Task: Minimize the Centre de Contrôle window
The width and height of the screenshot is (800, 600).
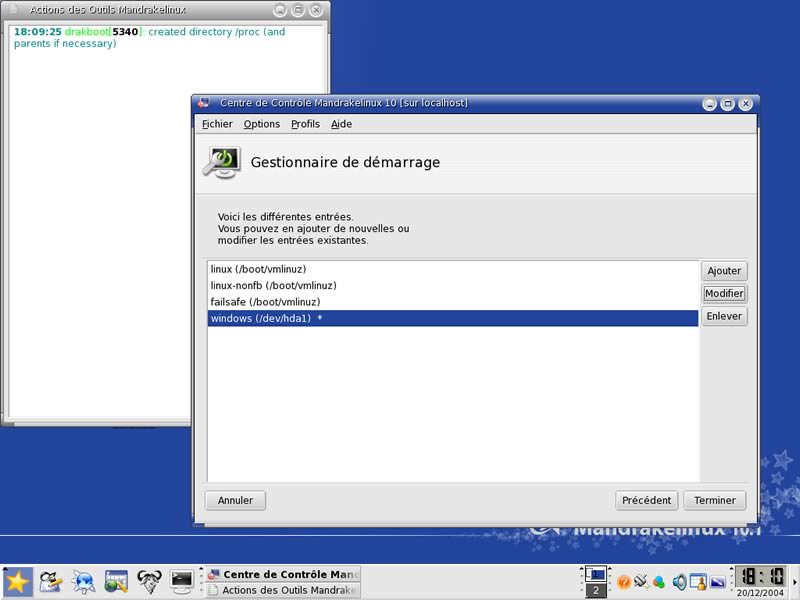Action: pyautogui.click(x=709, y=104)
